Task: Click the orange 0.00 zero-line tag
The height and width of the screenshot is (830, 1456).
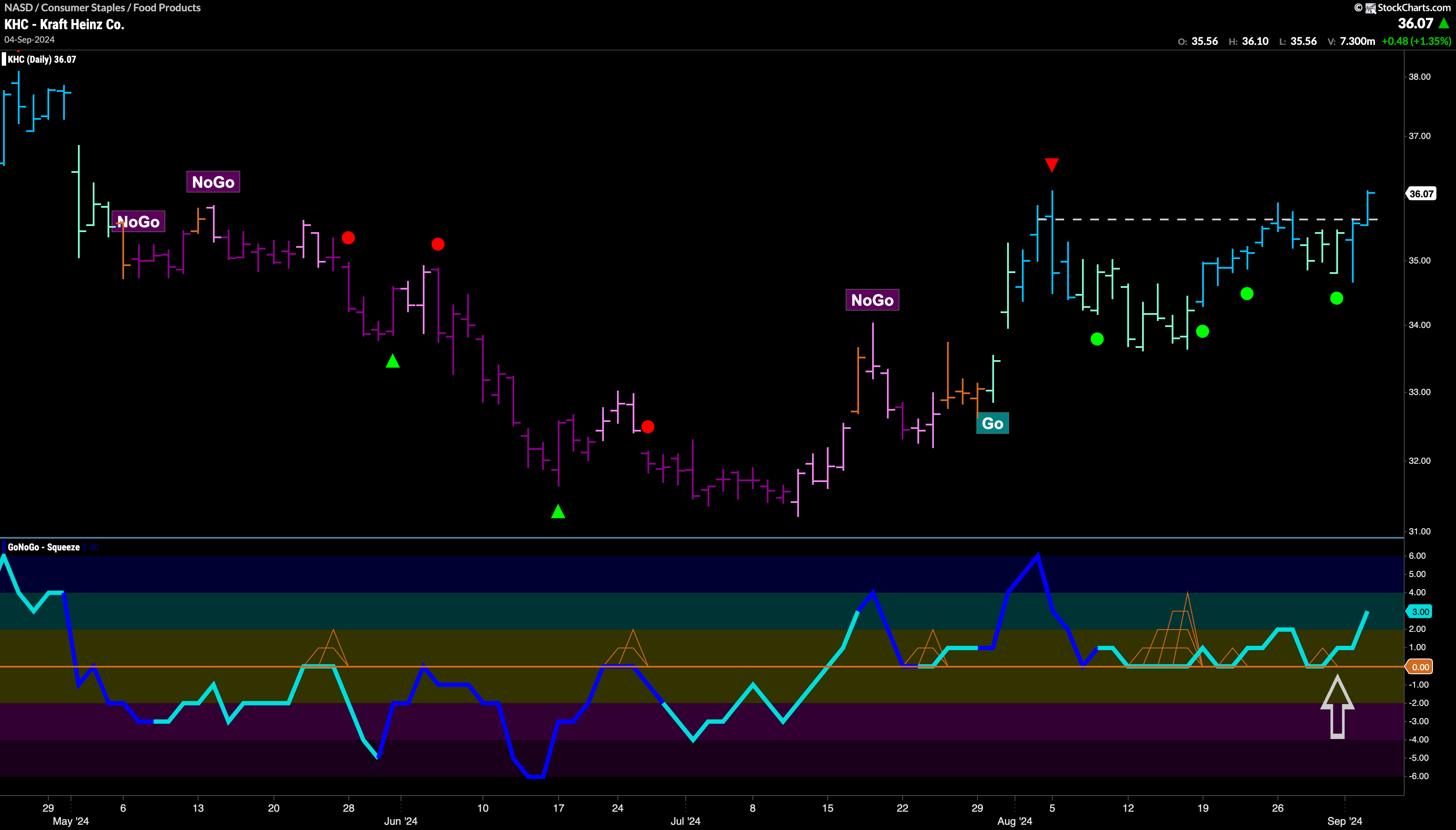Action: click(x=1419, y=667)
